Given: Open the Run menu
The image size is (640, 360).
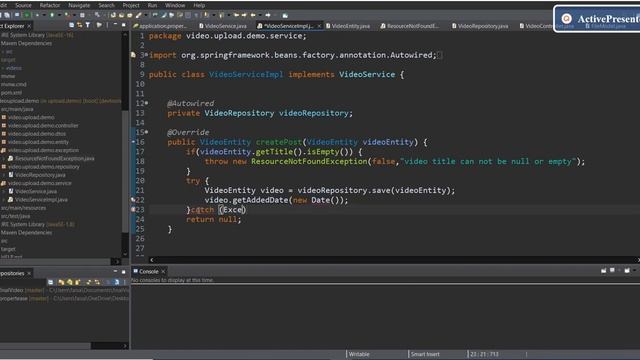Looking at the screenshot, I should [x=152, y=5].
